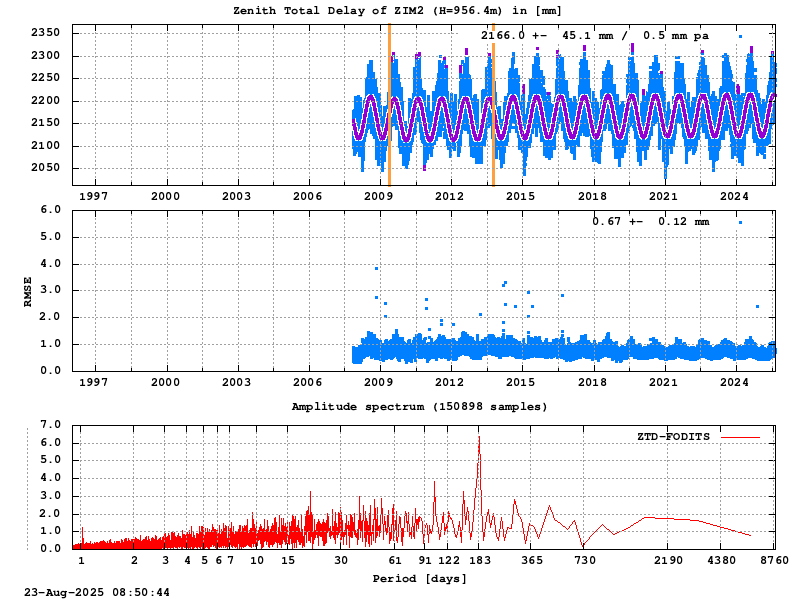Screen dimensions: 800x600
Task: Click the highest RMSE outlier point near 3.8
Action: [377, 268]
